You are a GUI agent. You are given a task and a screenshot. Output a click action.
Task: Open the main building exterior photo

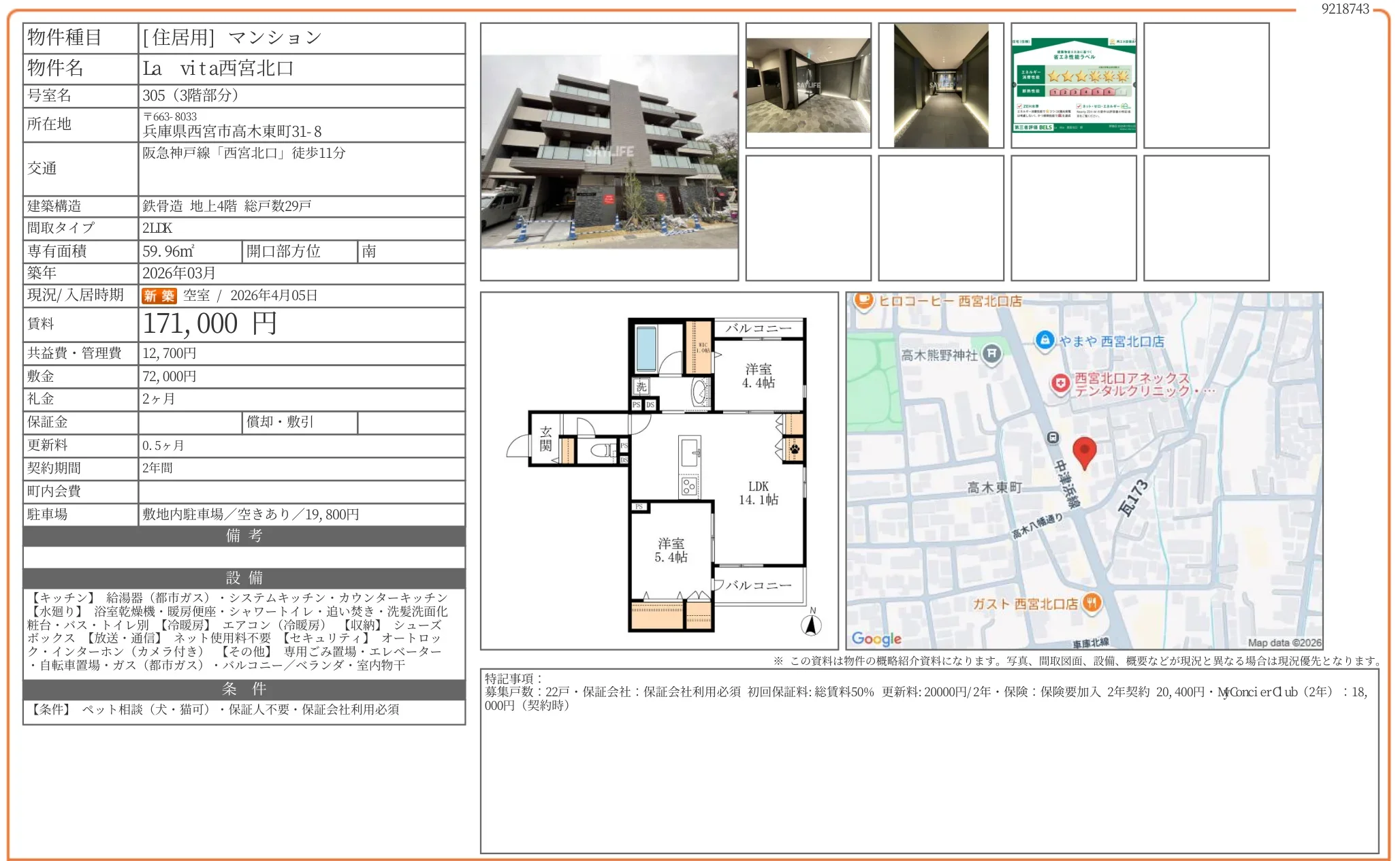click(609, 152)
